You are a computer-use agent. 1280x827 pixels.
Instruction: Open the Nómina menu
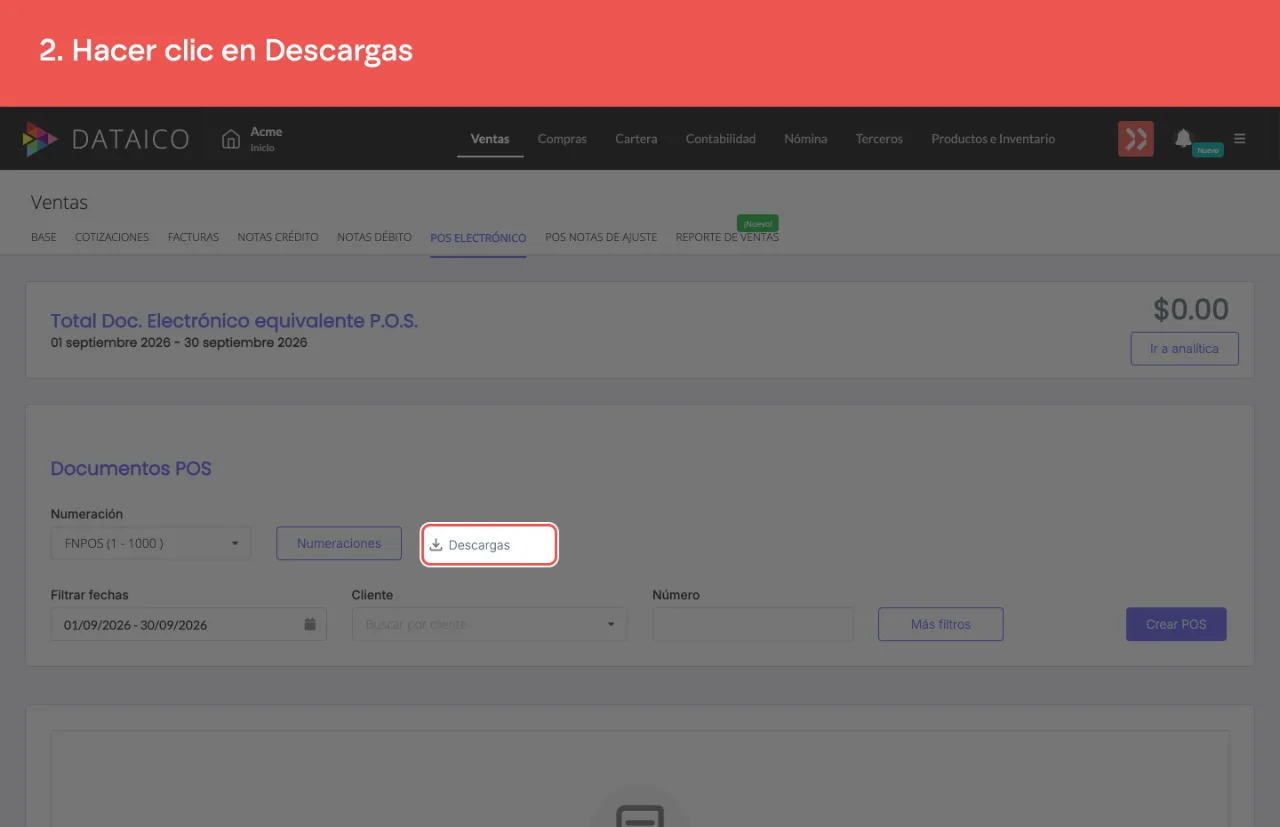[806, 139]
